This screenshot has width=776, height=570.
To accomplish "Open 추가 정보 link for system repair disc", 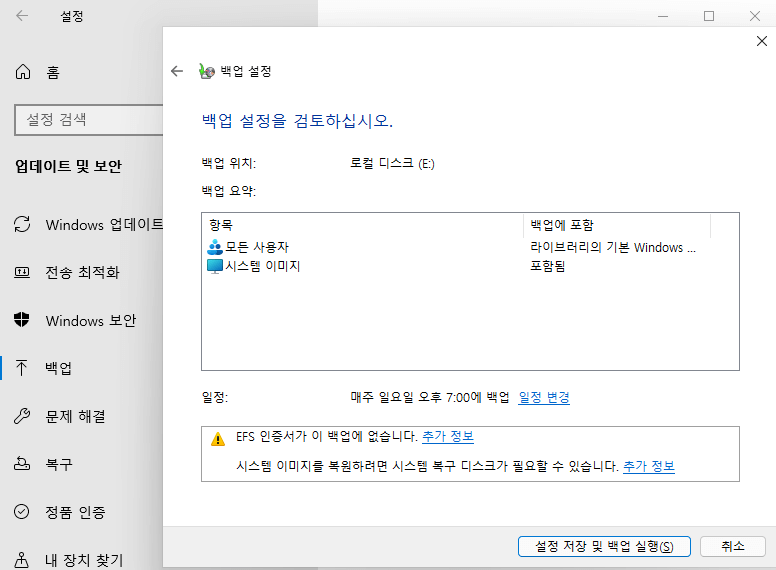I will coord(649,466).
